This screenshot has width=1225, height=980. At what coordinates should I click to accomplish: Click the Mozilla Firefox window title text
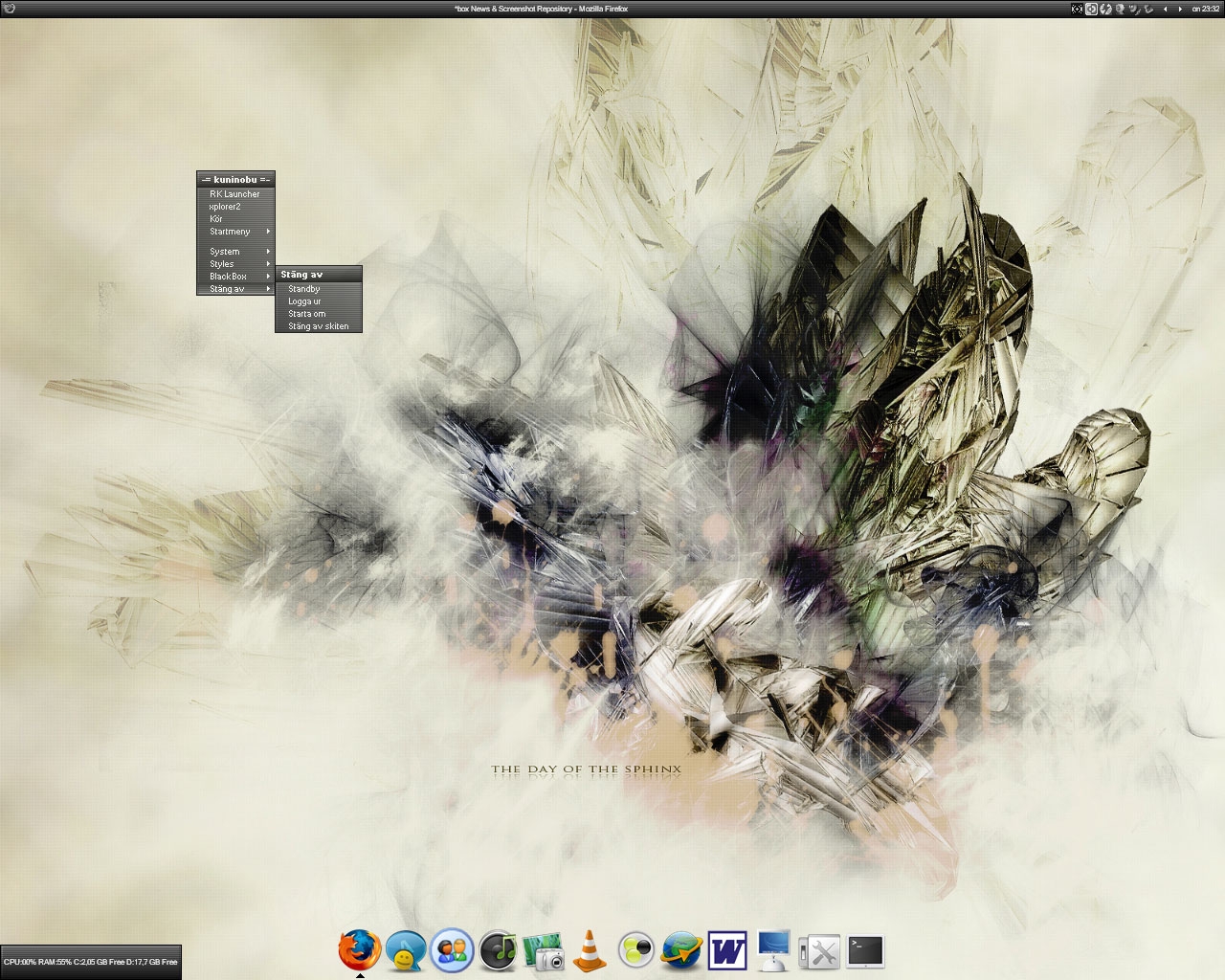(x=541, y=9)
